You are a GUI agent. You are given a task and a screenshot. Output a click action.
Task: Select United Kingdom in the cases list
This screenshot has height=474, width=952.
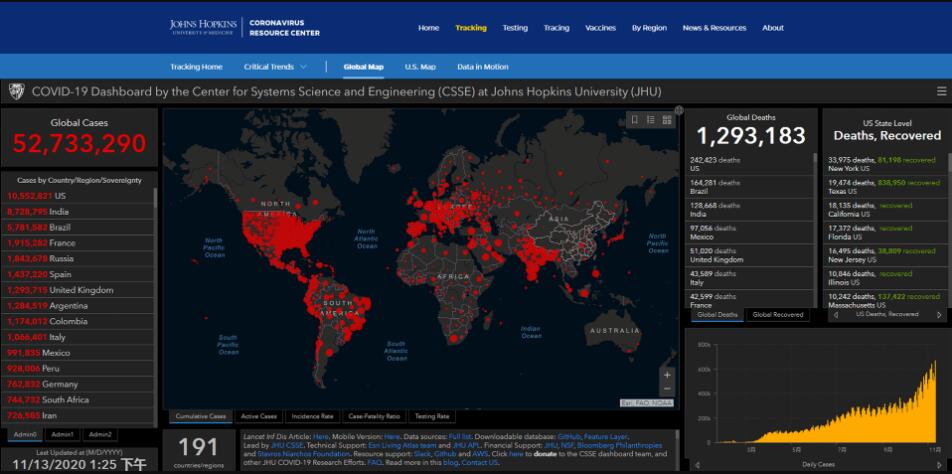pos(78,290)
